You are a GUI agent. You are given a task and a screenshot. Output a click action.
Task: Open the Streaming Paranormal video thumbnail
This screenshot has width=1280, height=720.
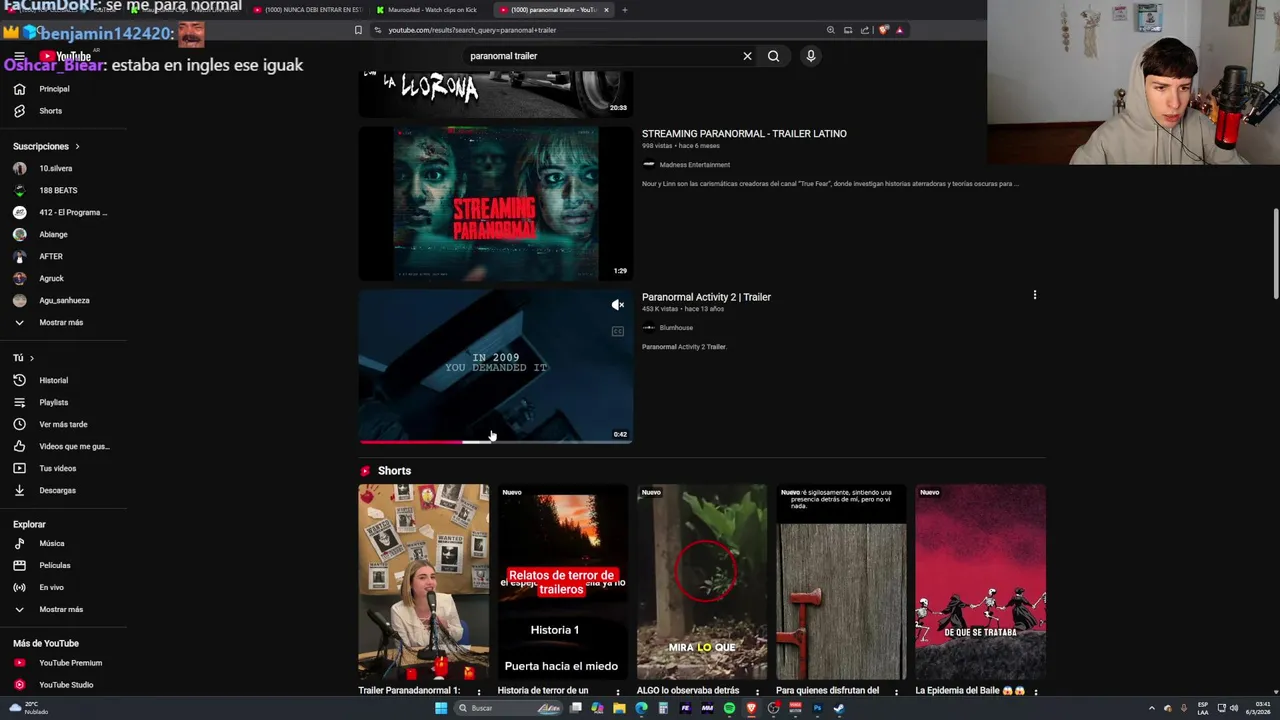pos(496,203)
